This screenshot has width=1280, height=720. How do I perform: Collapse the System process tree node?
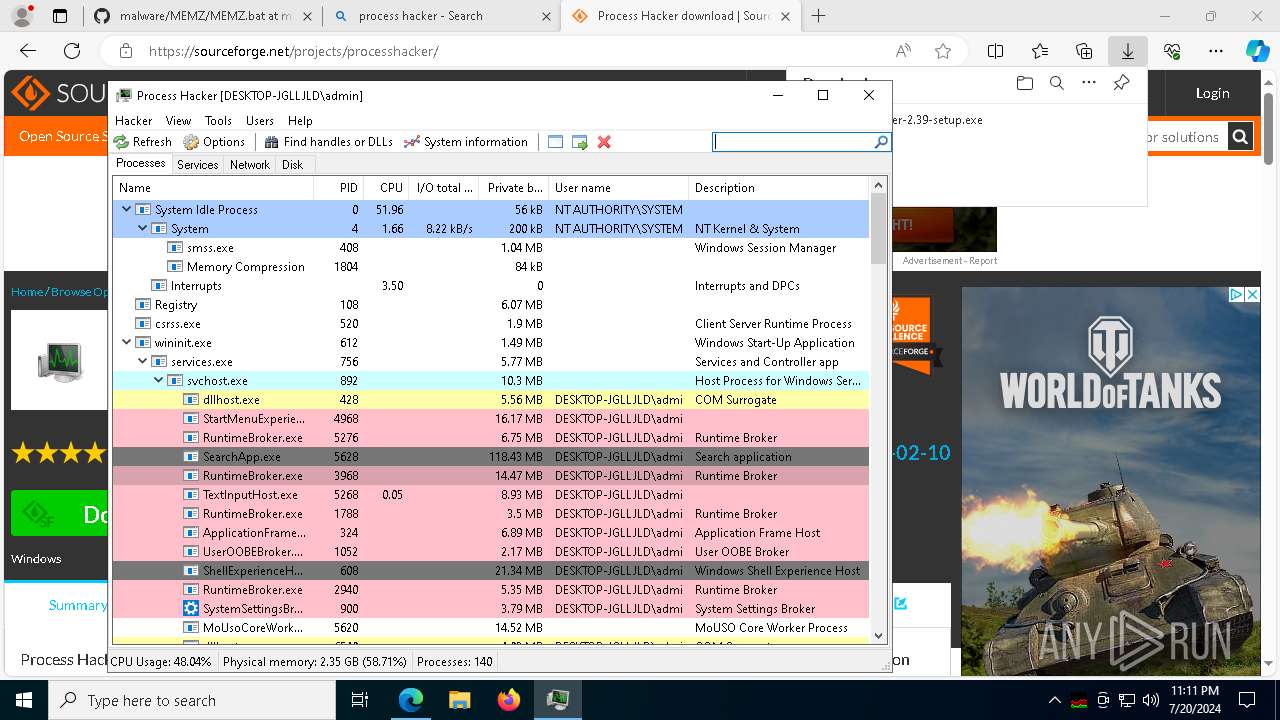142,228
